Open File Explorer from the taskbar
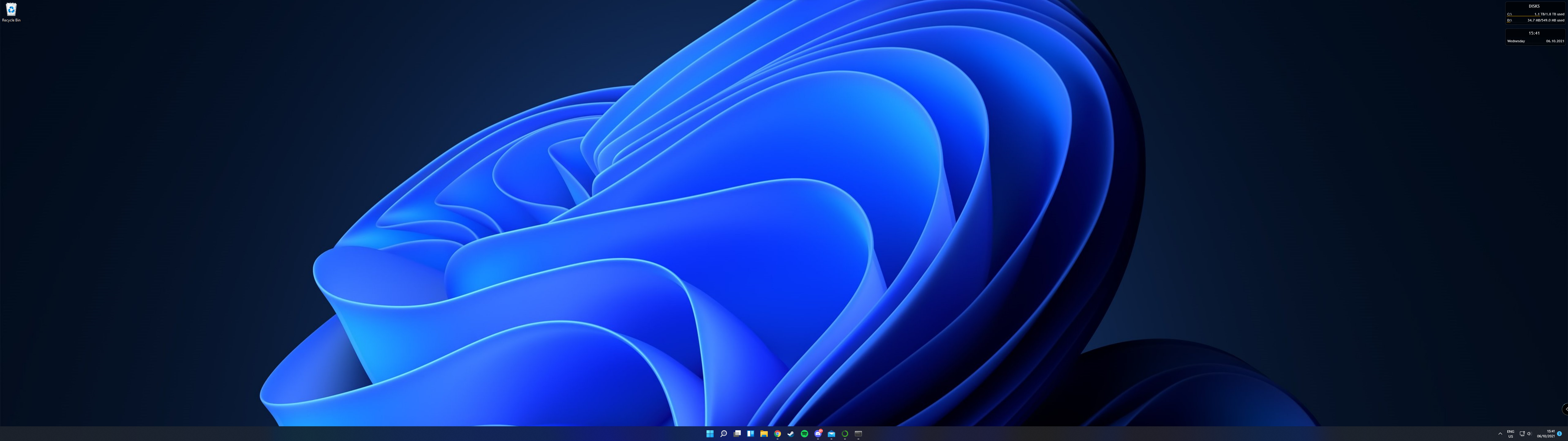This screenshot has height=441, width=1568. point(764,434)
